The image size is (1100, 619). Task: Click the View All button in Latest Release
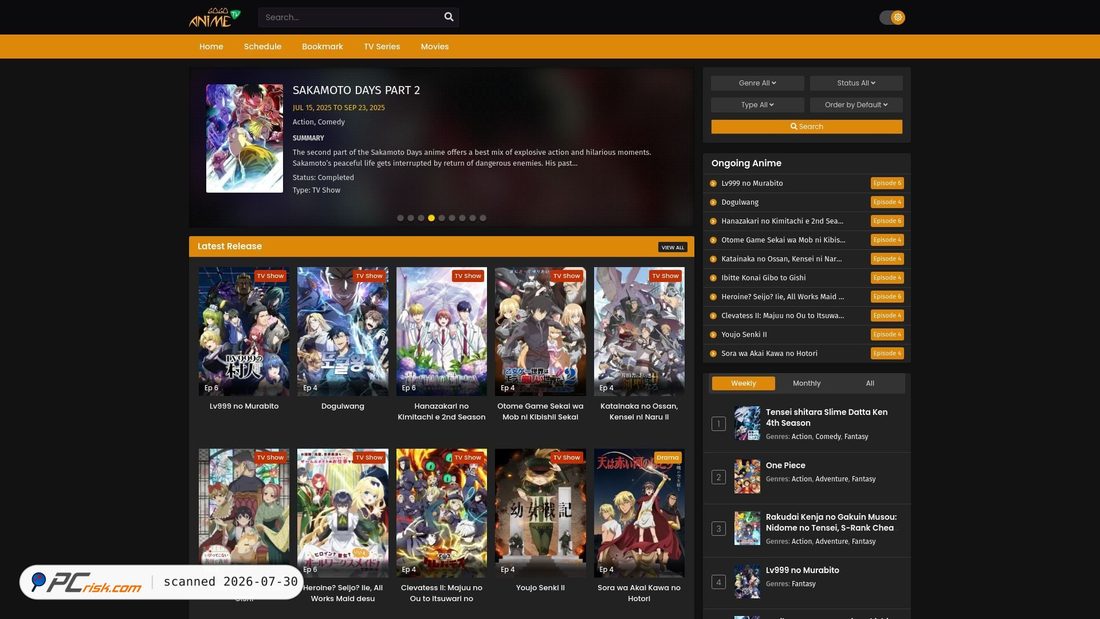coord(673,247)
